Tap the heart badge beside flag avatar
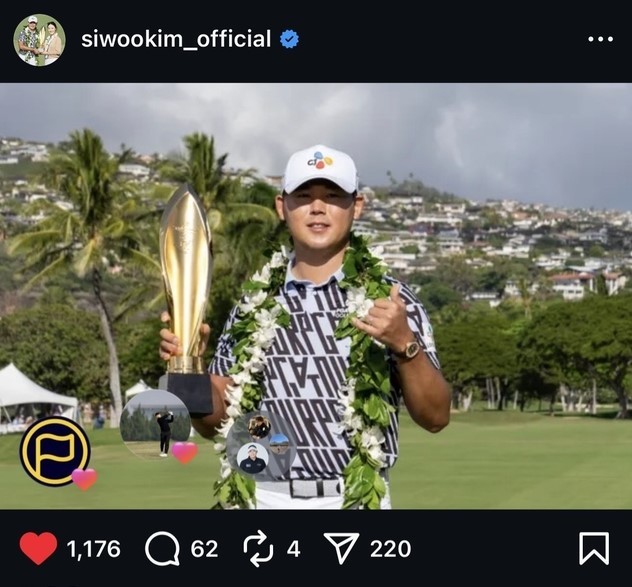632x587 pixels. pos(84,479)
